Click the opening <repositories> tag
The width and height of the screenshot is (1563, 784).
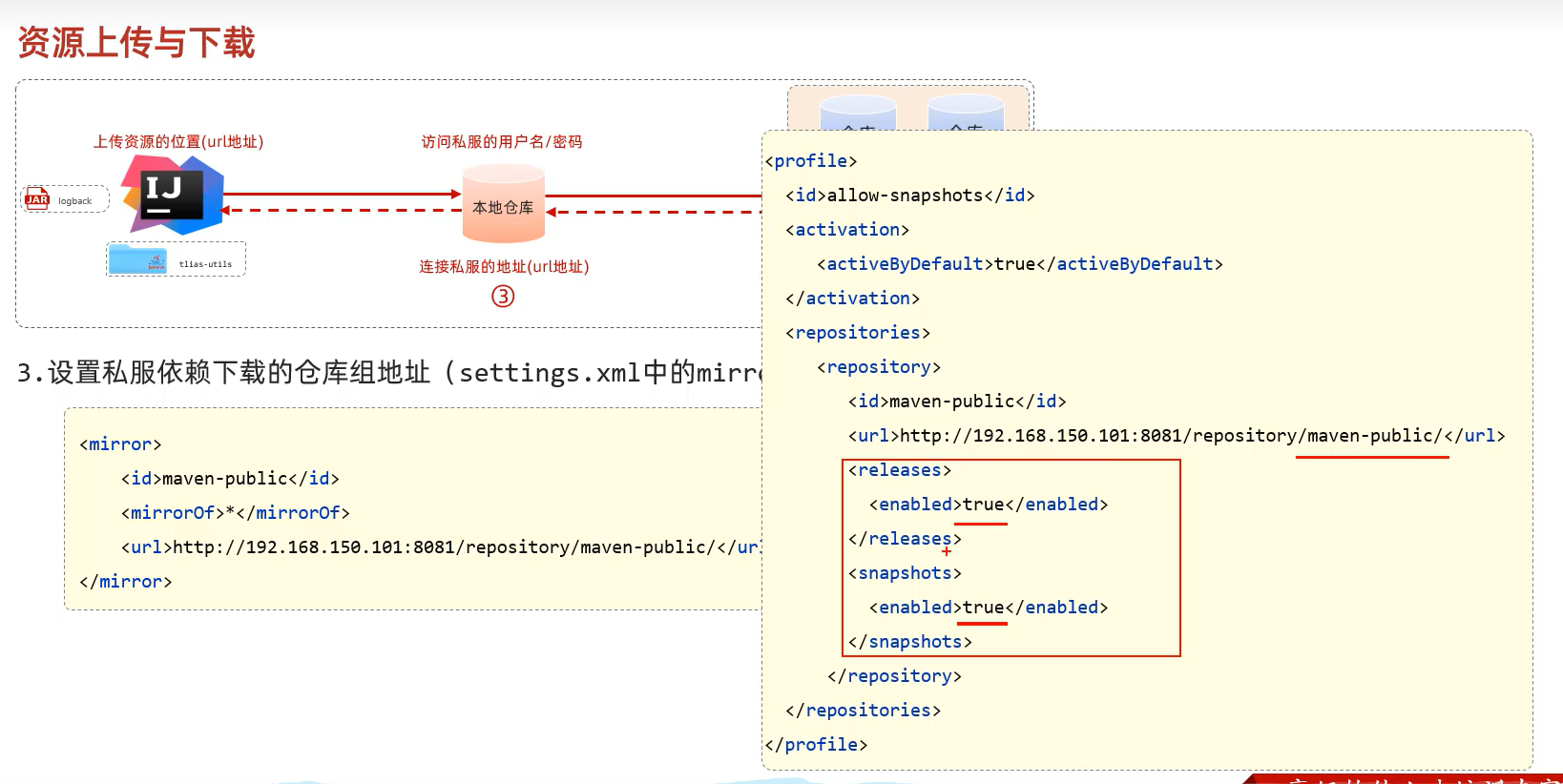(858, 333)
